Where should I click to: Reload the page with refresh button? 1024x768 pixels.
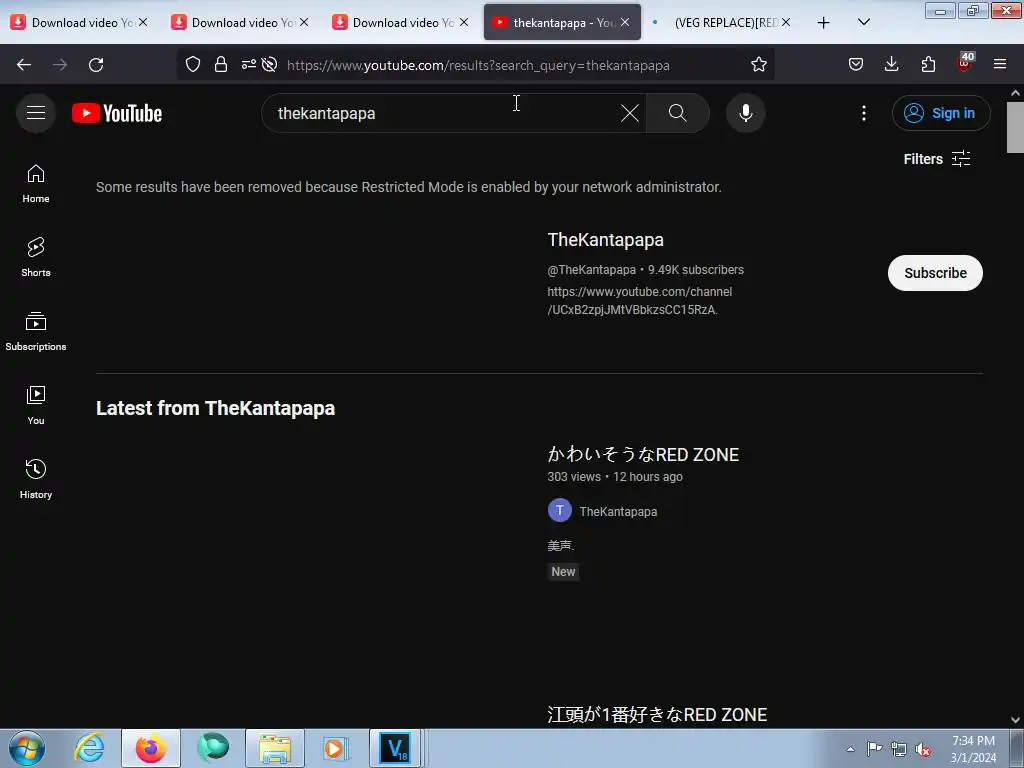[x=96, y=65]
